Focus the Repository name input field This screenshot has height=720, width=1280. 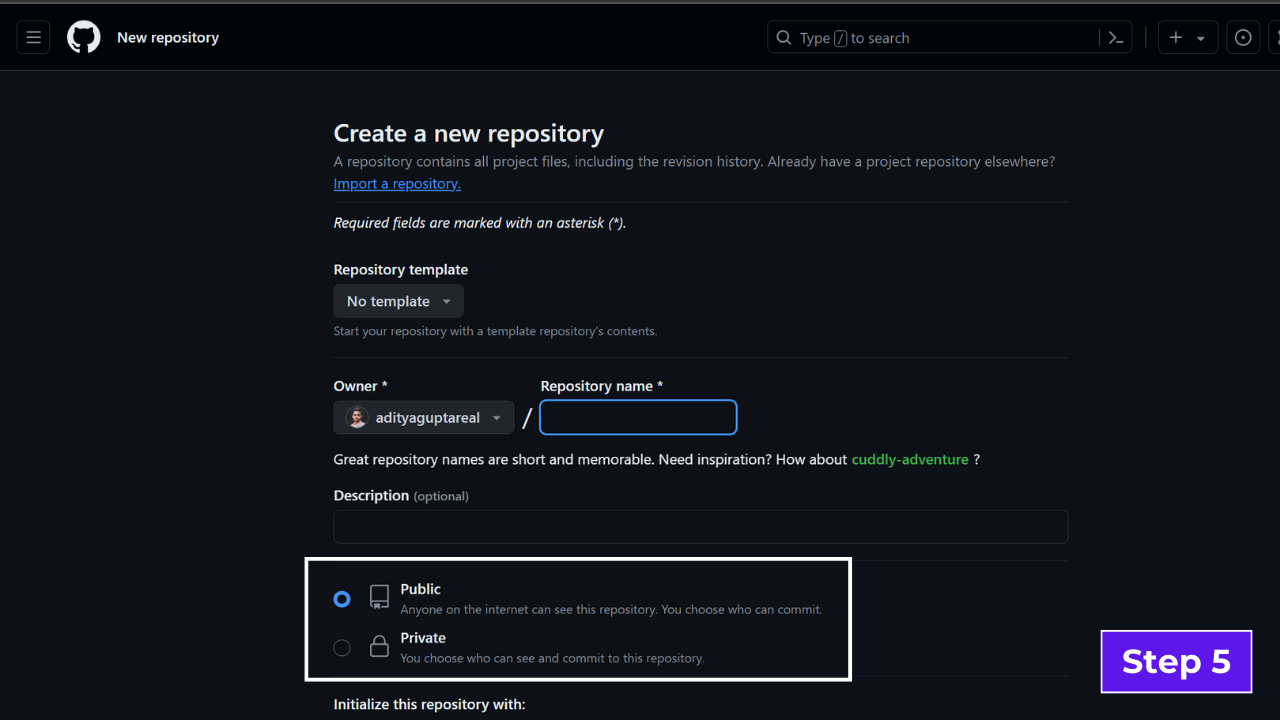[638, 418]
